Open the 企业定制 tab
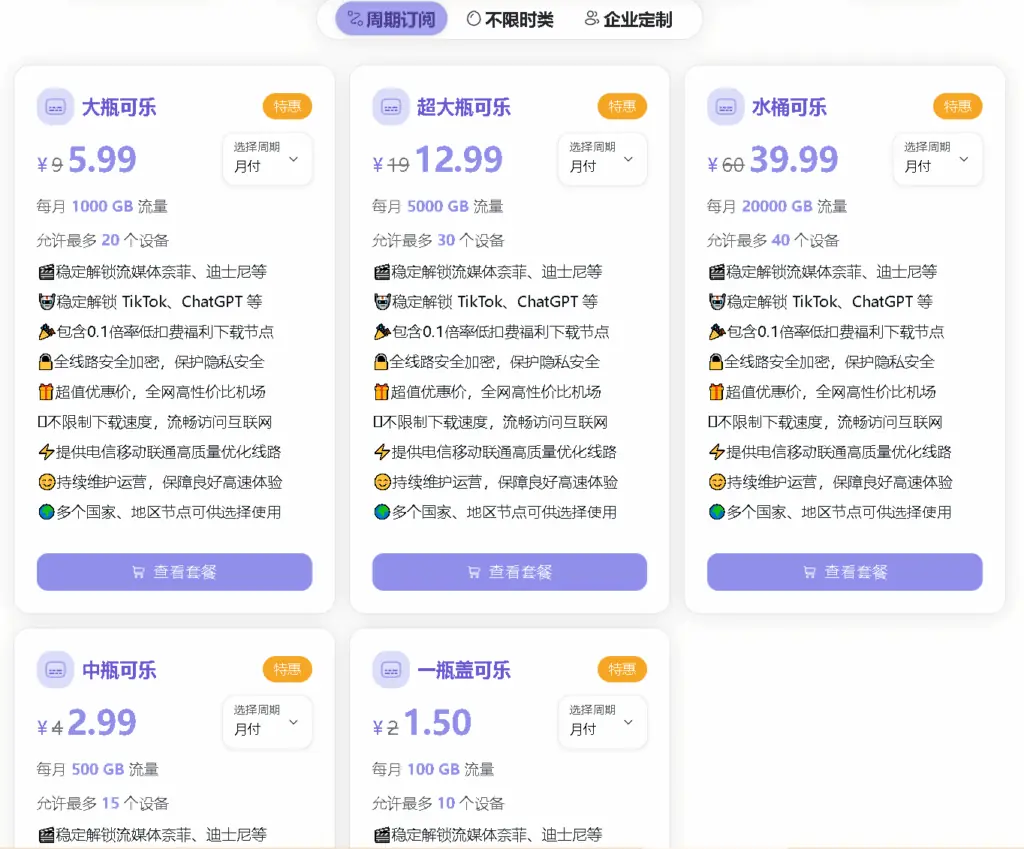The image size is (1024, 849). tap(628, 19)
